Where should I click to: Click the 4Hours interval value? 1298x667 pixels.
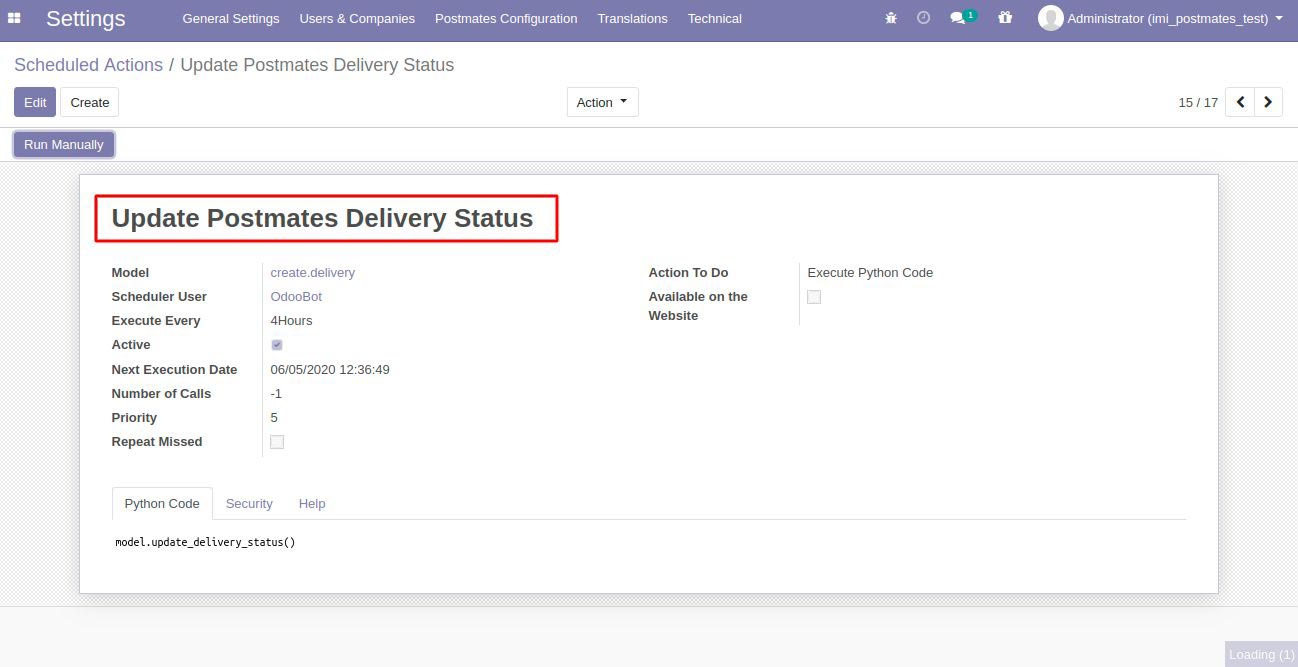[291, 321]
